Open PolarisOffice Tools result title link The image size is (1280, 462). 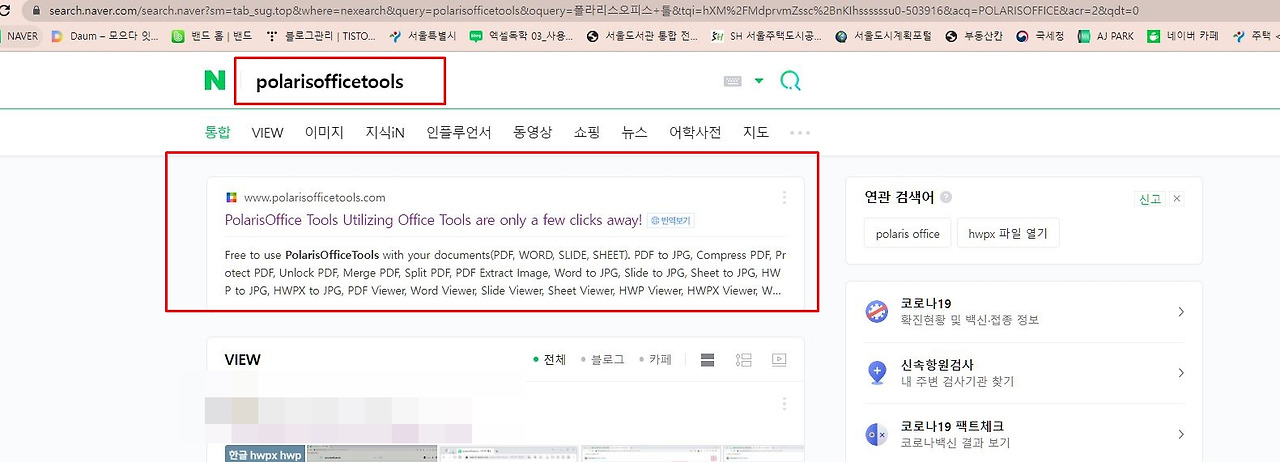(433, 220)
